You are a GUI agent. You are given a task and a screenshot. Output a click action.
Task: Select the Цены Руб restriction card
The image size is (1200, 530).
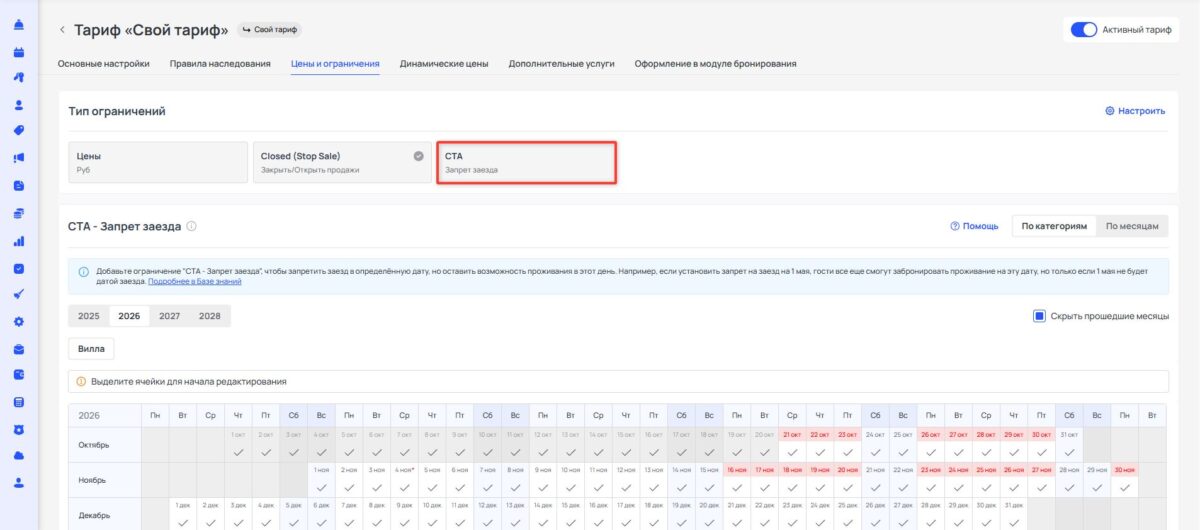point(157,162)
